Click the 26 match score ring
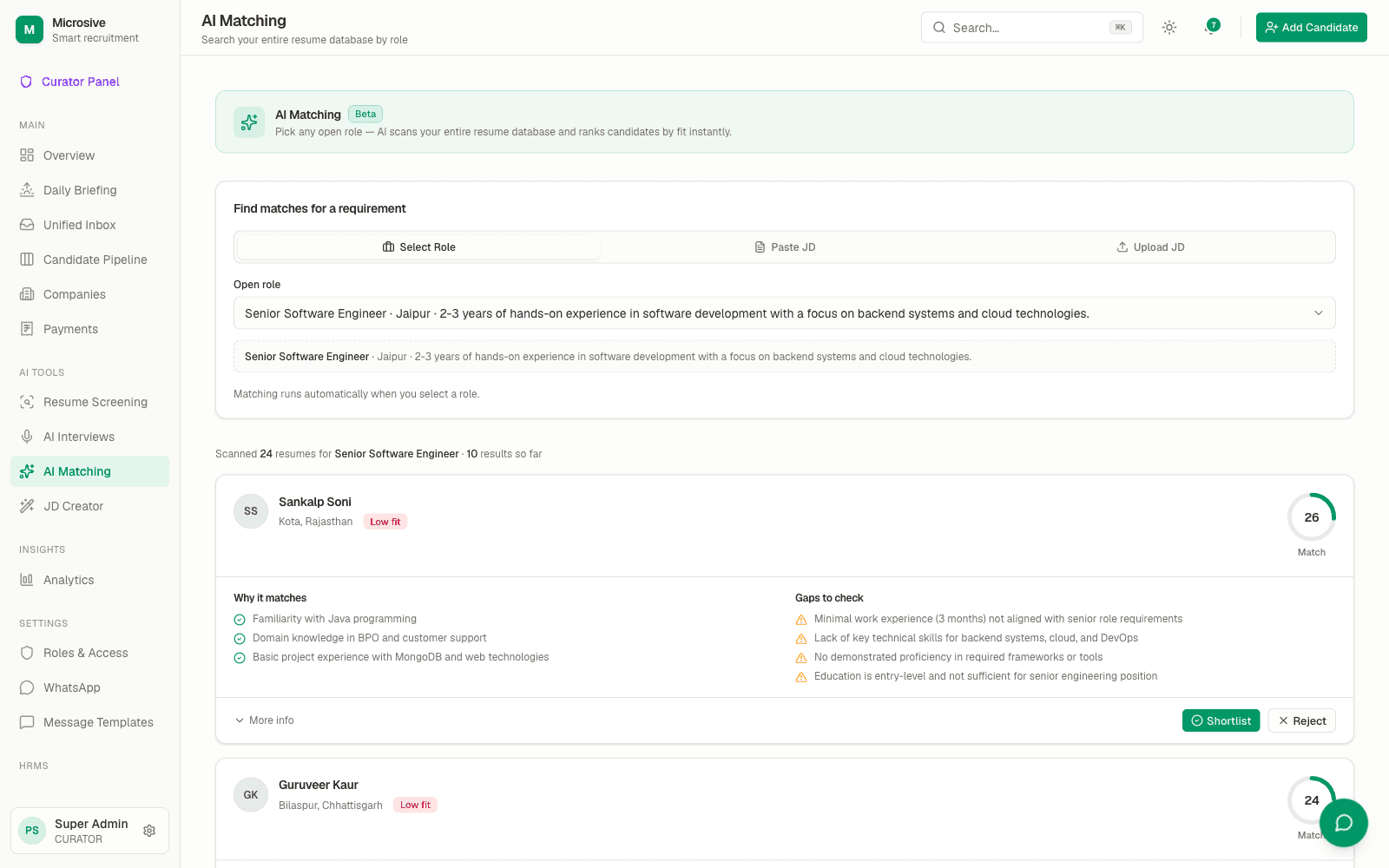The width and height of the screenshot is (1389, 868). [x=1312, y=517]
